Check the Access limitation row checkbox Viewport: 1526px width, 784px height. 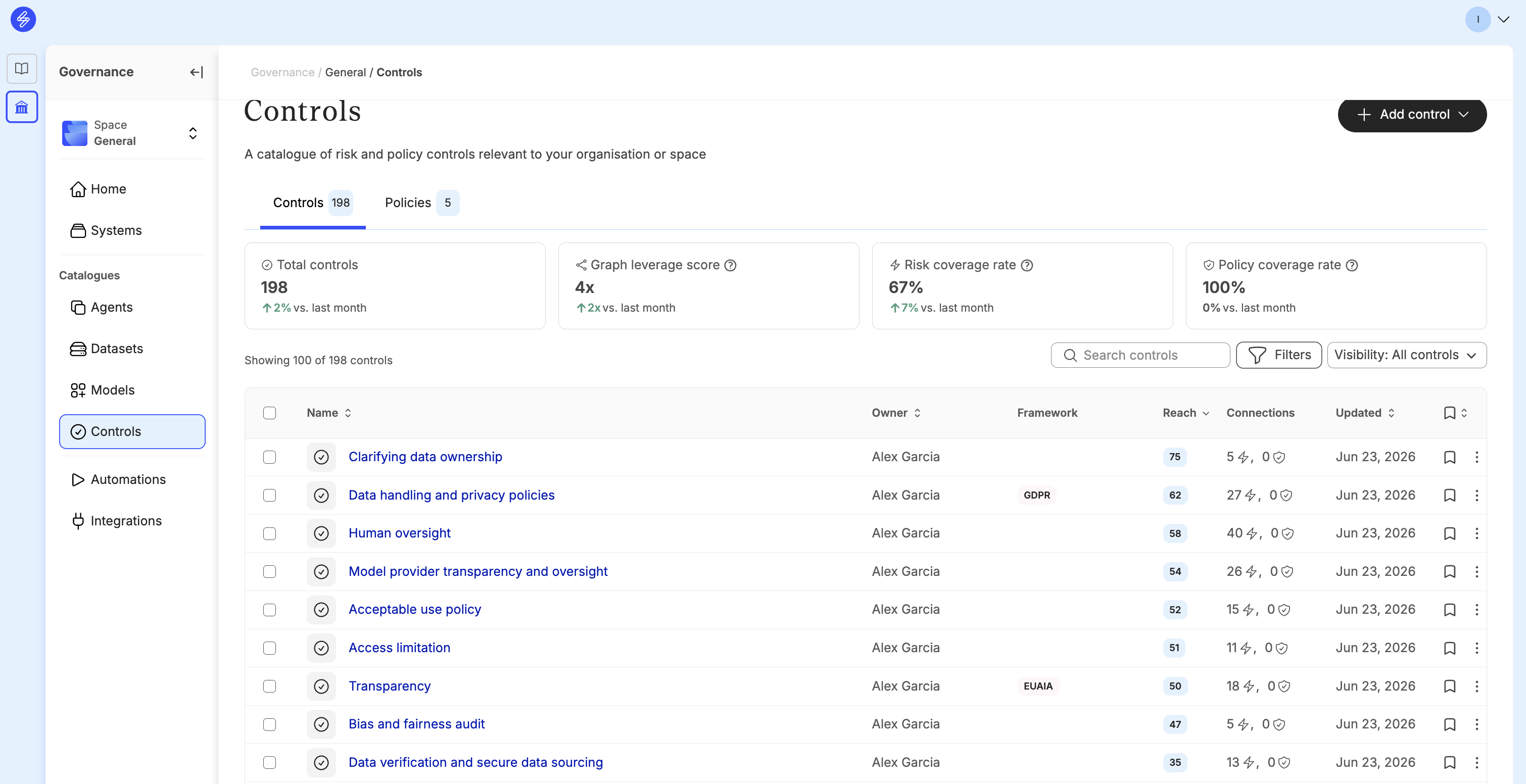coord(269,649)
